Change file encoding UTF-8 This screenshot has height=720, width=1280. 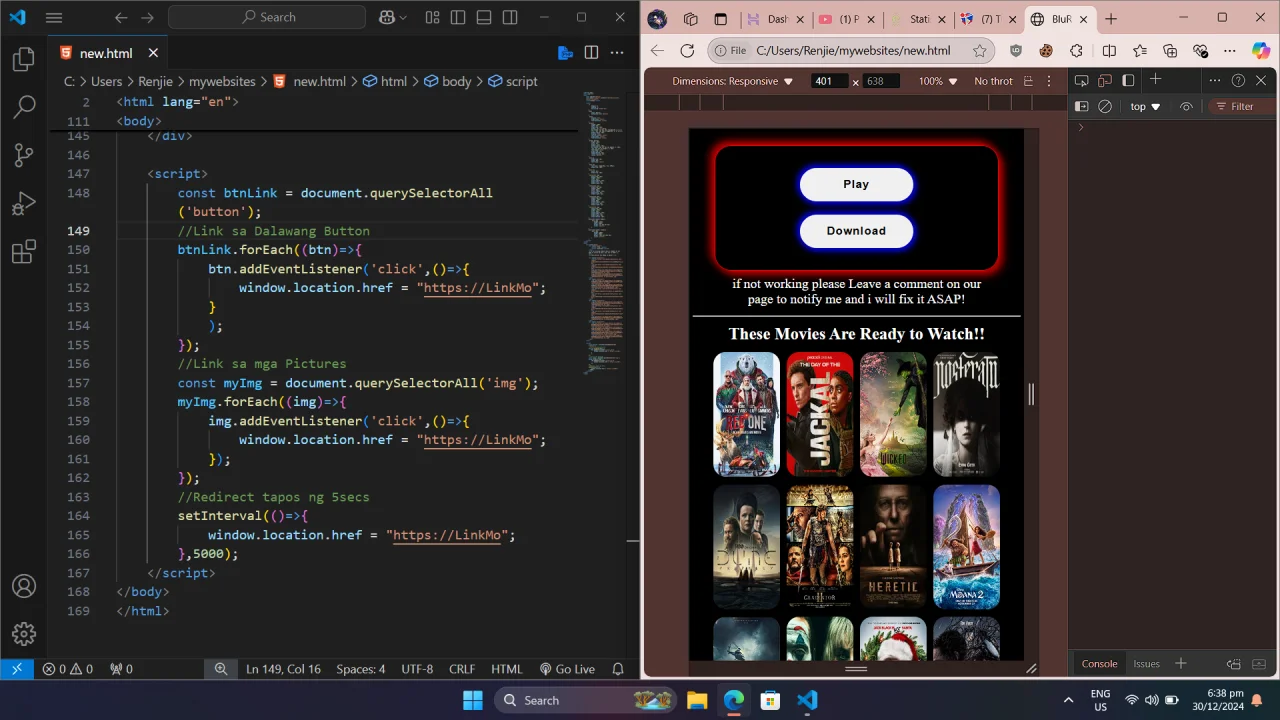417,669
